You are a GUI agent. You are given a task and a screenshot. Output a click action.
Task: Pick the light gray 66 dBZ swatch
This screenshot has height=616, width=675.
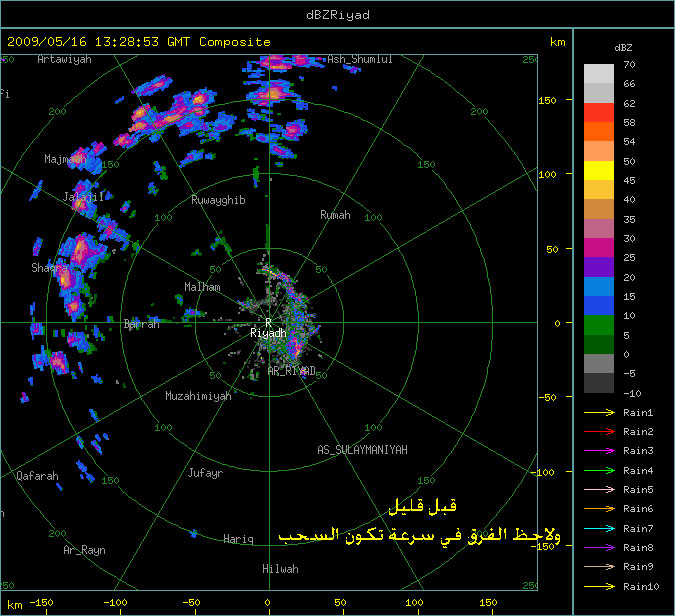[x=599, y=74]
